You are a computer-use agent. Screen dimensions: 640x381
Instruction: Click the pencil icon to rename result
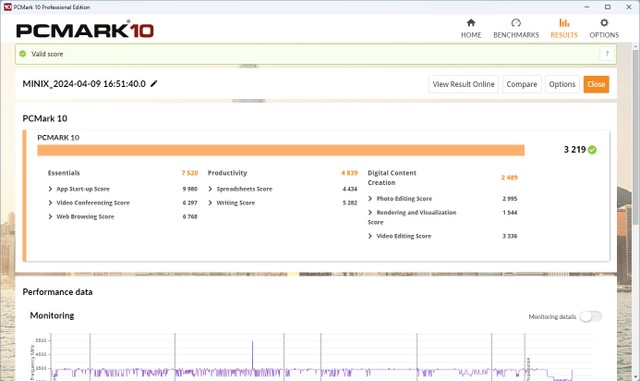154,84
